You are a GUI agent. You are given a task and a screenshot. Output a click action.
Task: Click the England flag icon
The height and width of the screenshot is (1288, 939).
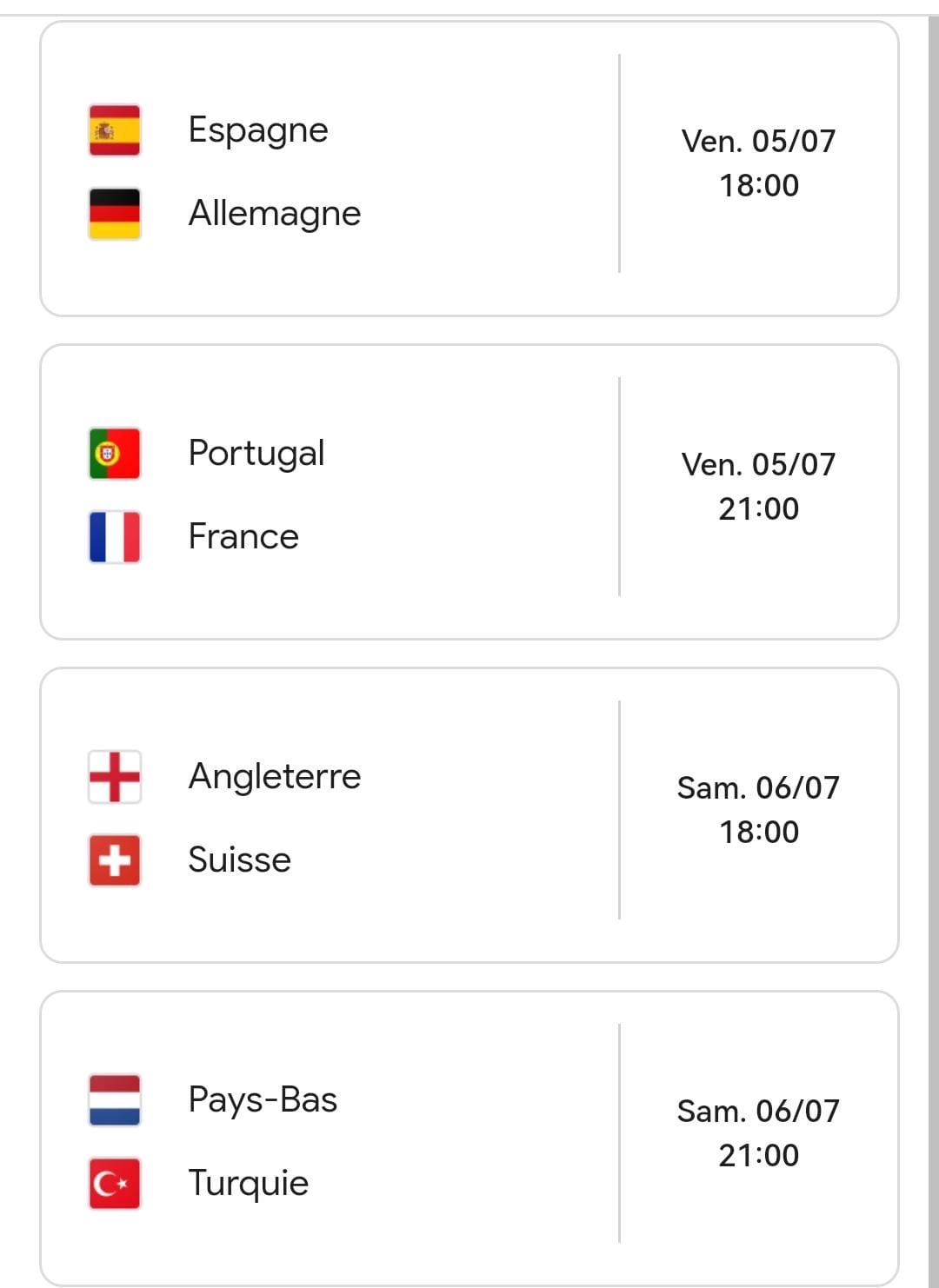click(115, 777)
